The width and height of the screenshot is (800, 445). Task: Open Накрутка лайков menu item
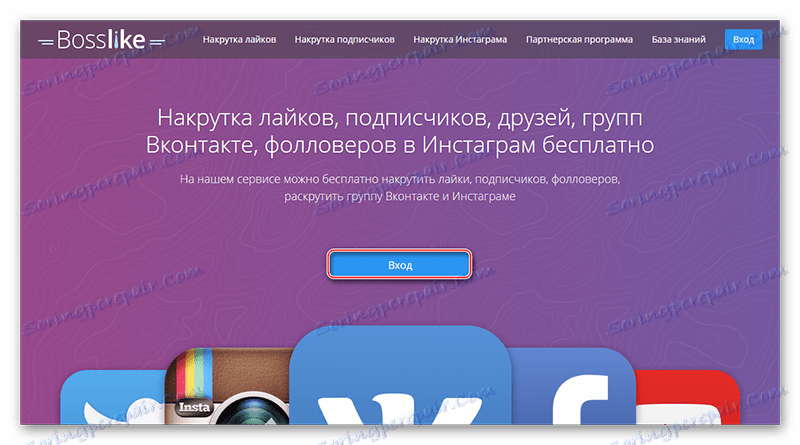[x=239, y=39]
